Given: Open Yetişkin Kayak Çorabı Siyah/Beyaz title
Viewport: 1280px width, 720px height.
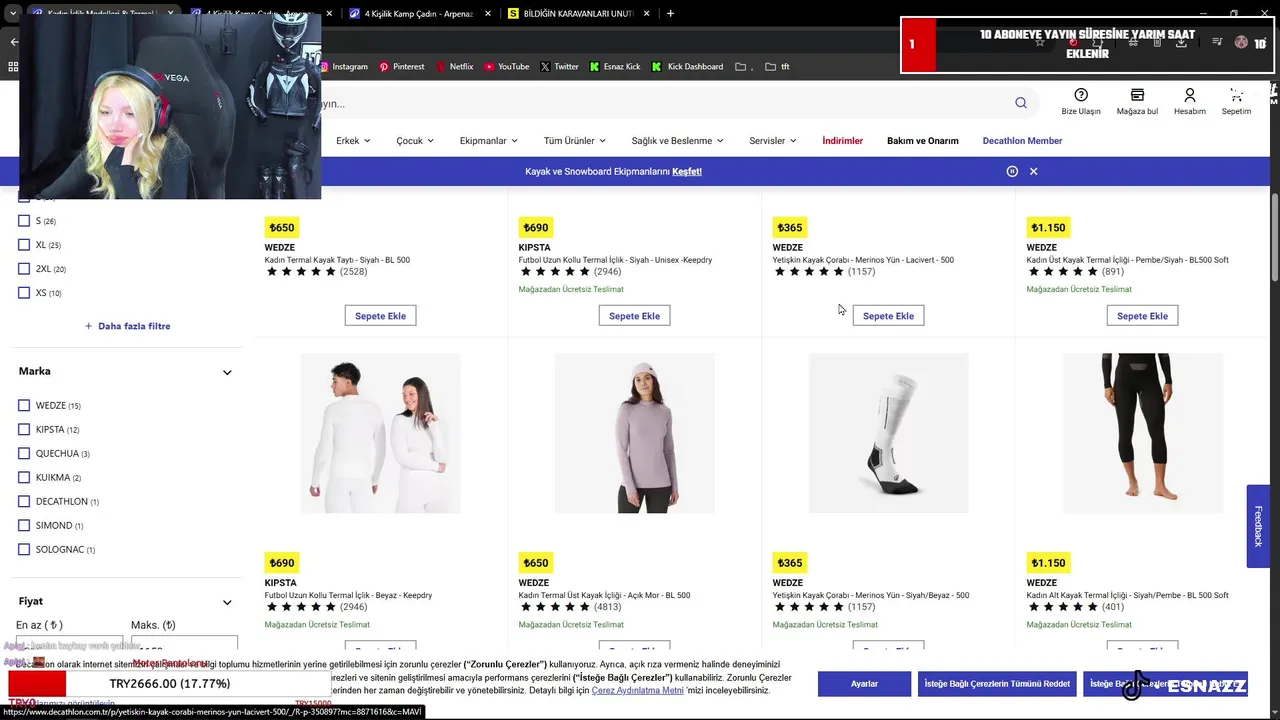Looking at the screenshot, I should [x=870, y=595].
